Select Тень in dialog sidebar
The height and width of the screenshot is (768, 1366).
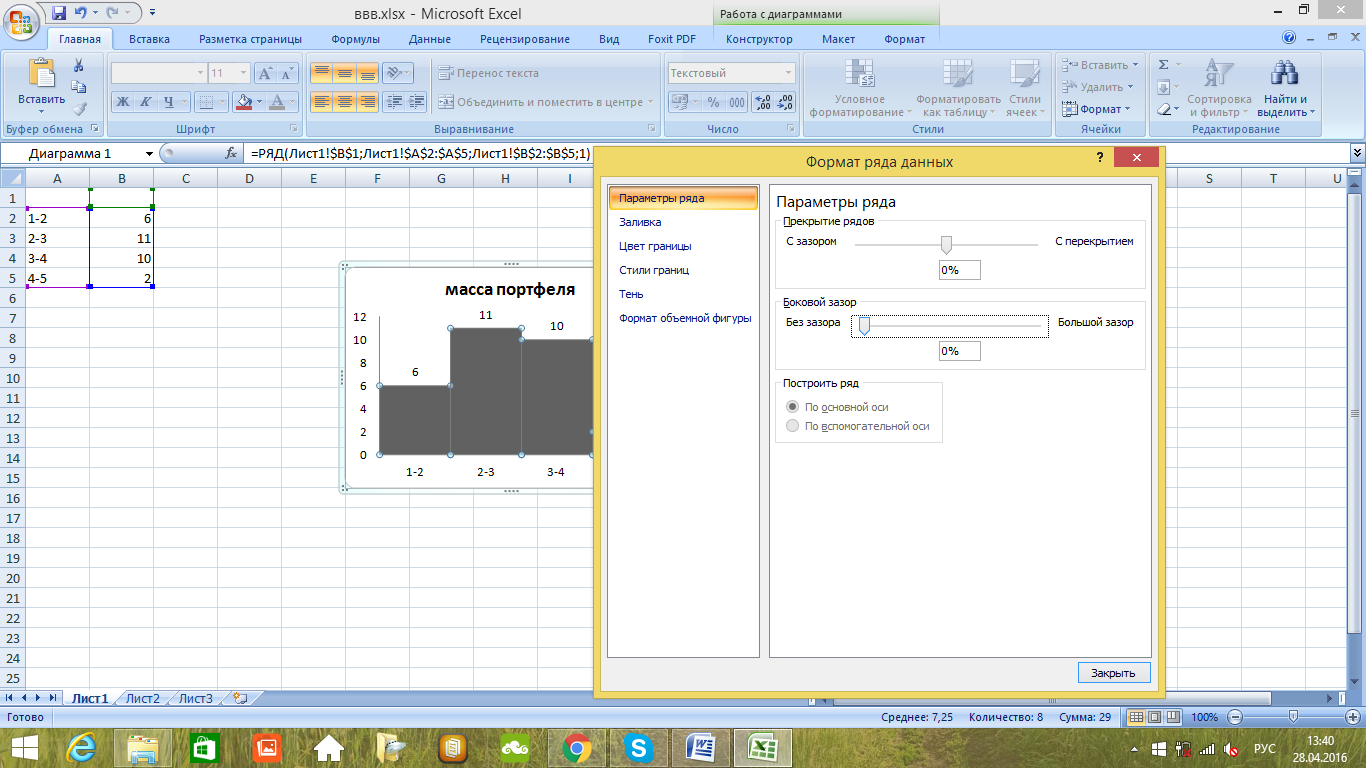(683, 294)
